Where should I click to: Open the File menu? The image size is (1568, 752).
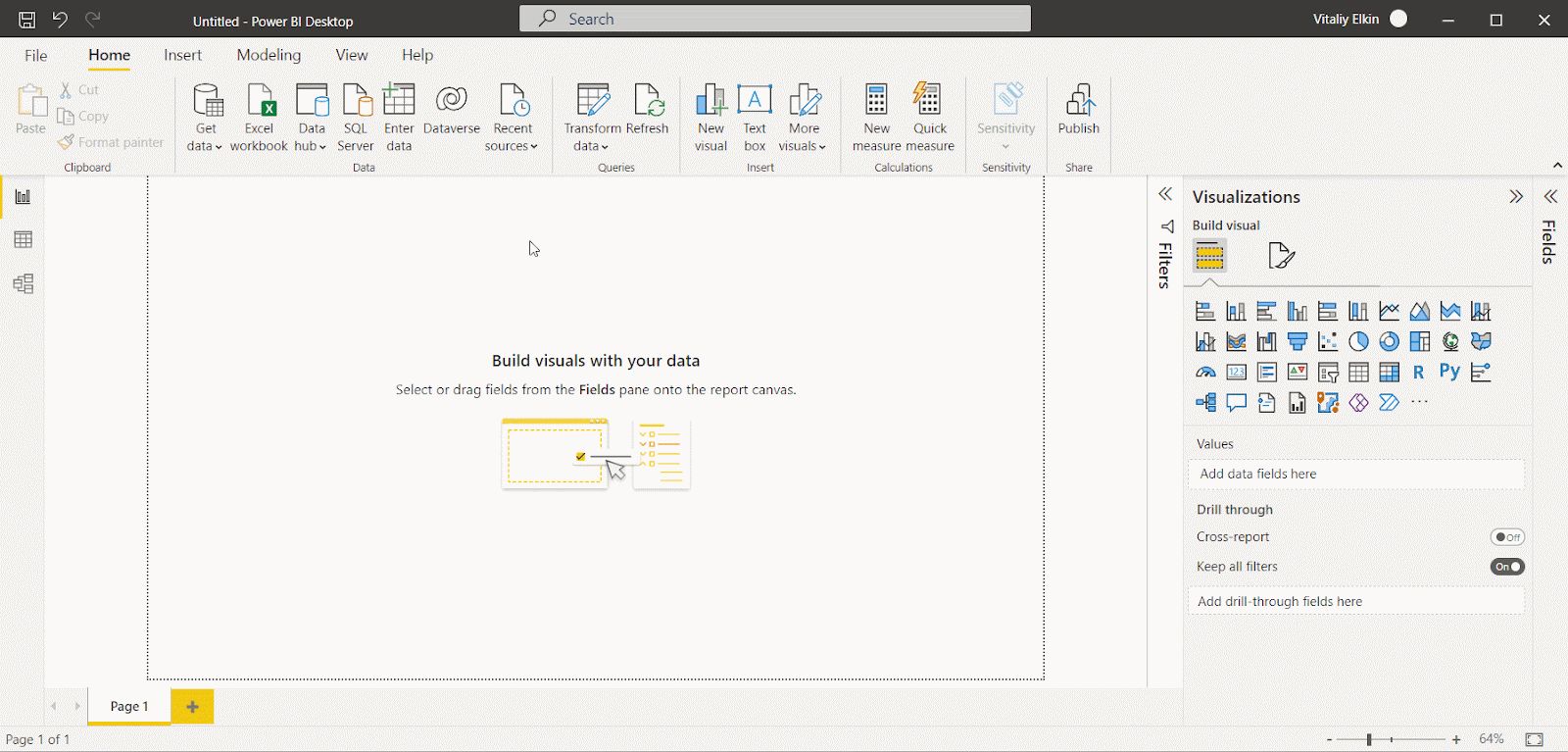36,55
